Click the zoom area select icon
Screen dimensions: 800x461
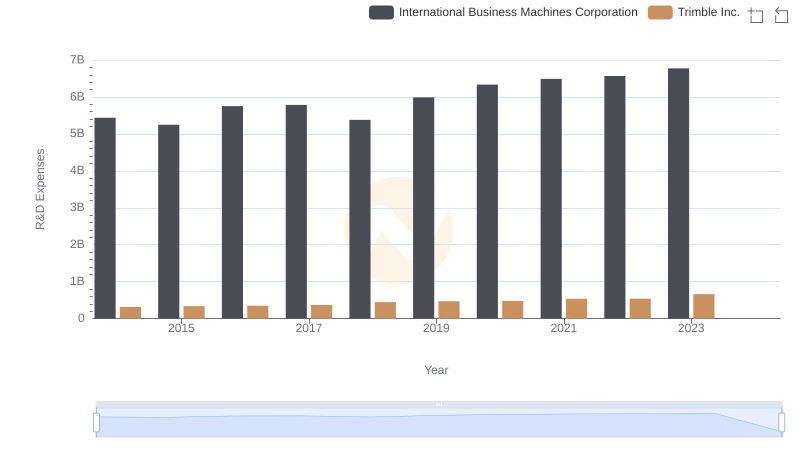(x=756, y=15)
